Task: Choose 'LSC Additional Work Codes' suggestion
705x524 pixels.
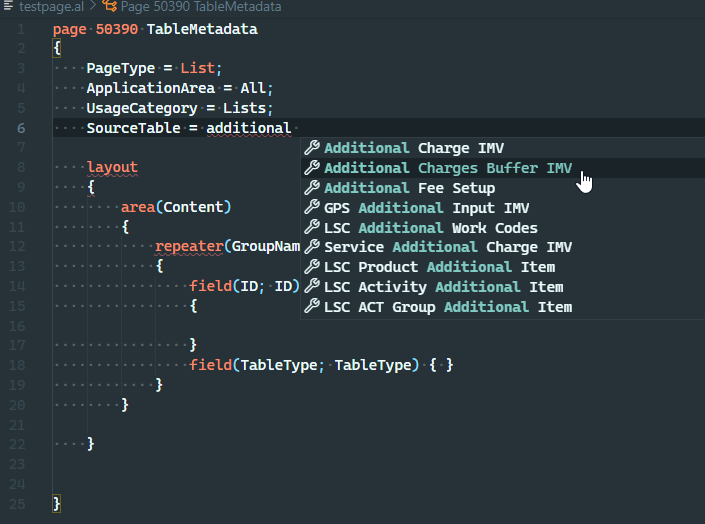Action: 503,227
